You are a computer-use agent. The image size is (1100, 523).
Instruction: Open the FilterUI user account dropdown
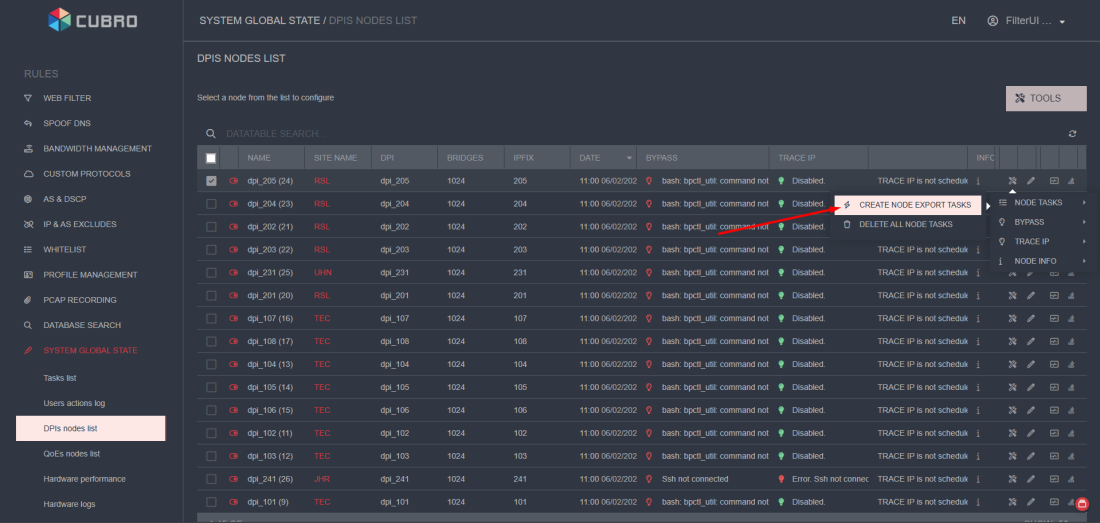[1026, 21]
